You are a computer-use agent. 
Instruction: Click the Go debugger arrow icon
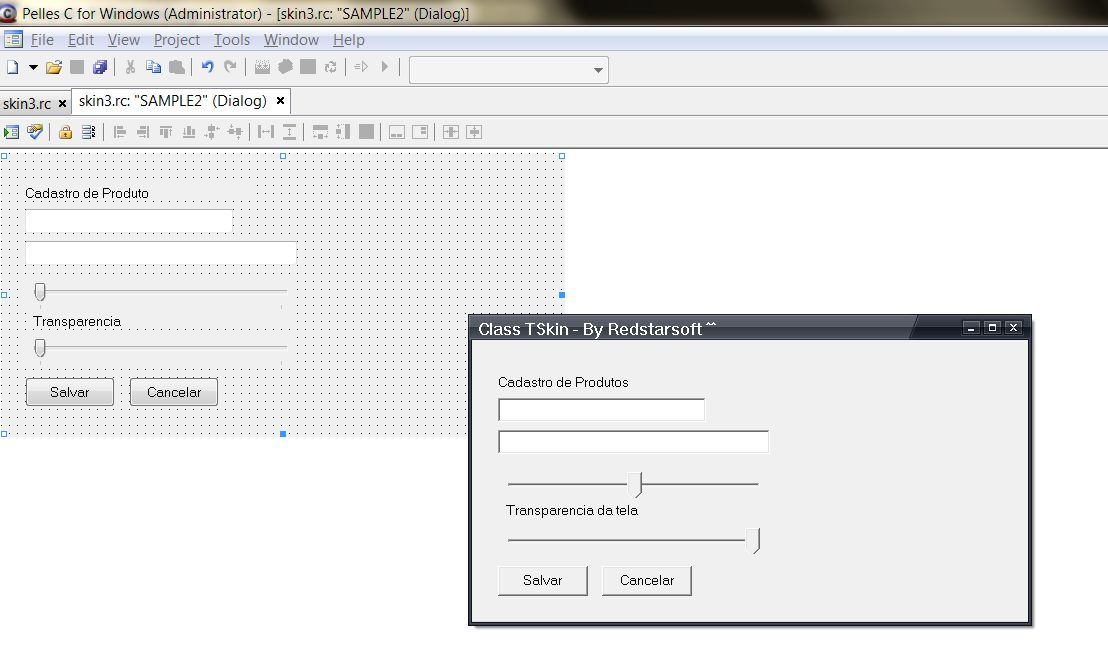[361, 67]
